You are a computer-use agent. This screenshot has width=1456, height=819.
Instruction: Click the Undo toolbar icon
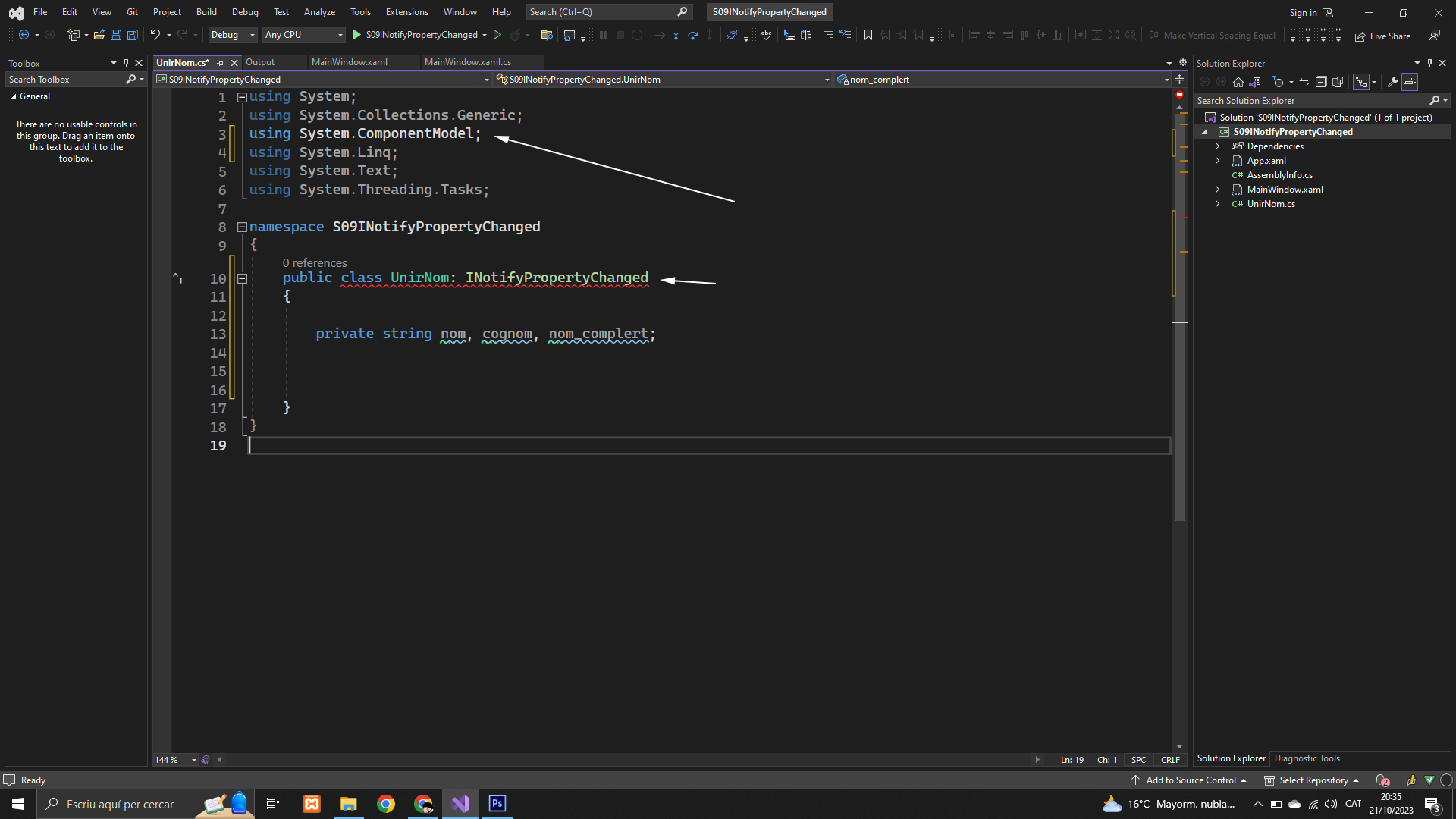[155, 35]
